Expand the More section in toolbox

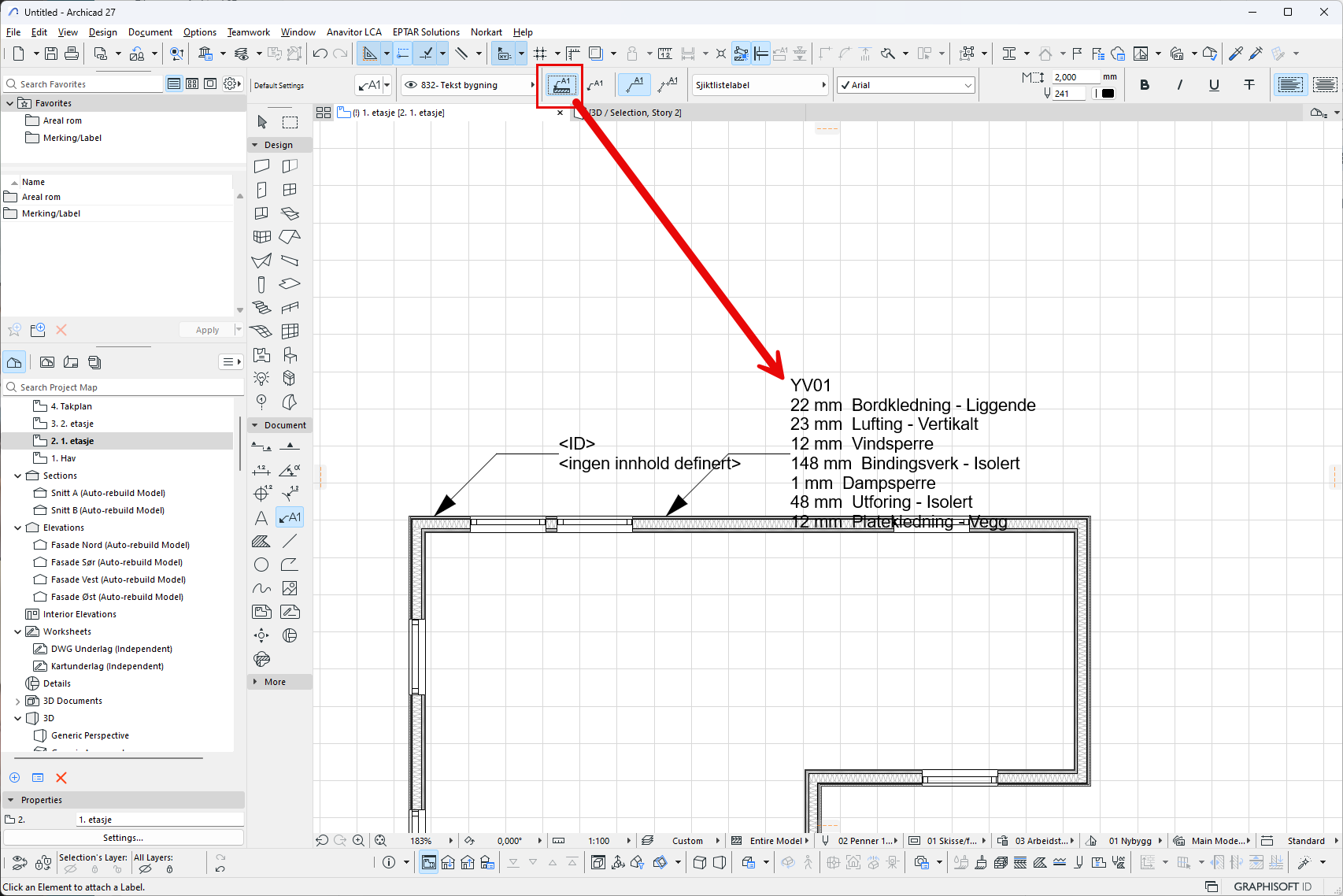[275, 682]
